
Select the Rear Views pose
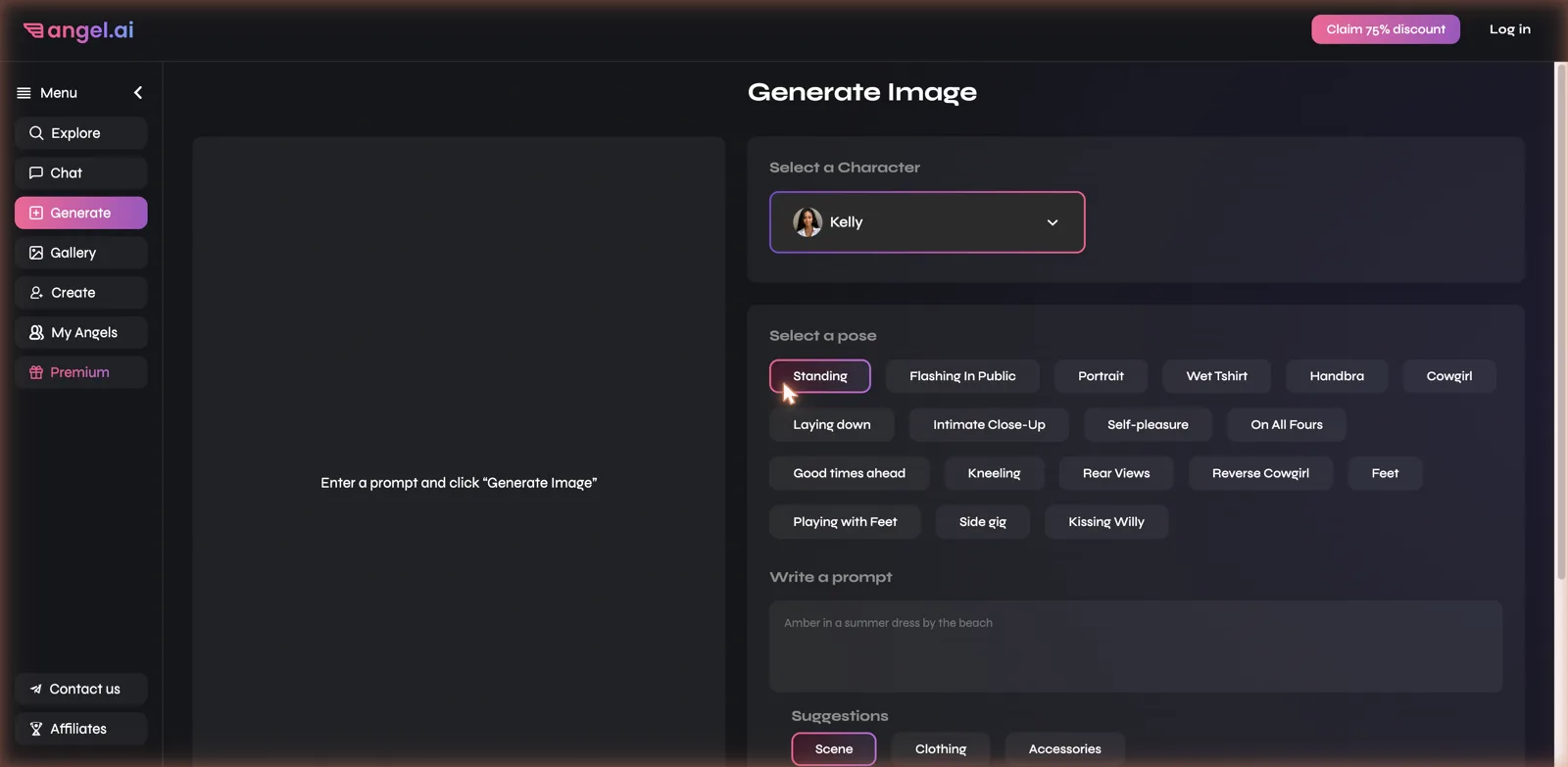[1116, 474]
